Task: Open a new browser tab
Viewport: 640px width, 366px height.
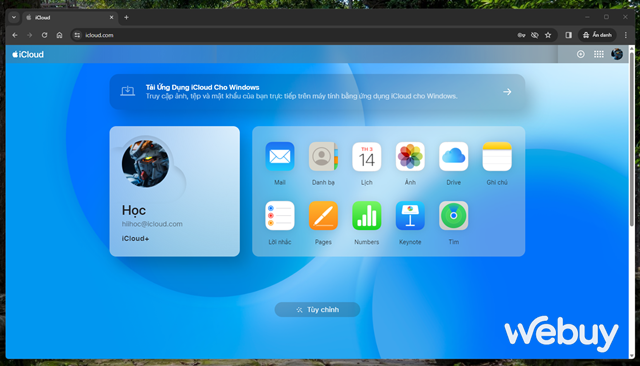Action: click(x=126, y=18)
